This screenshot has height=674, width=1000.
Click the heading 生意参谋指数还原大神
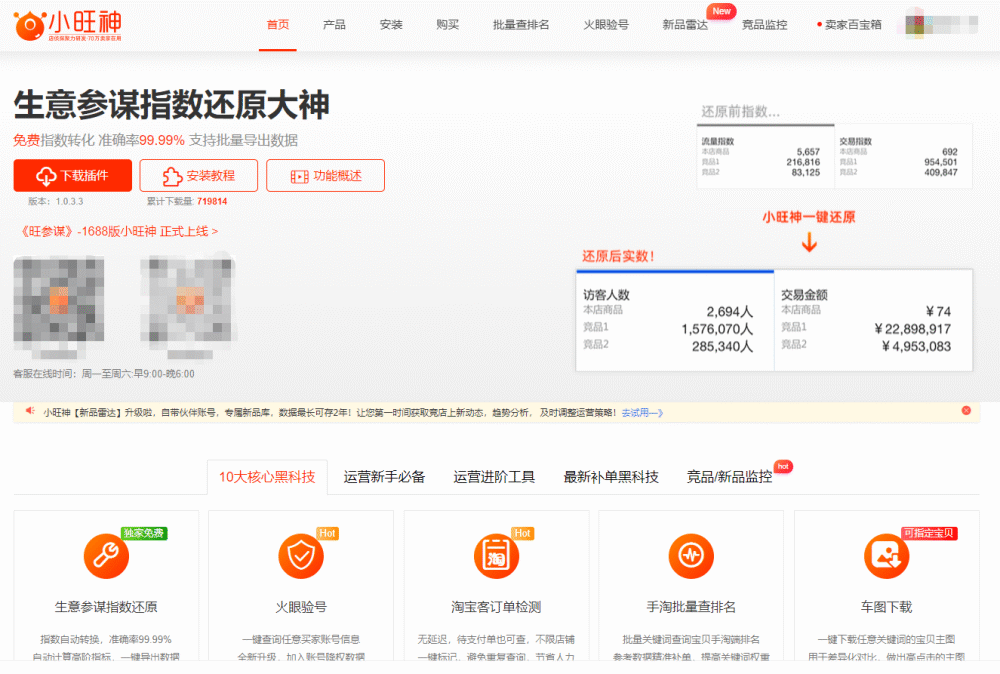(x=172, y=105)
